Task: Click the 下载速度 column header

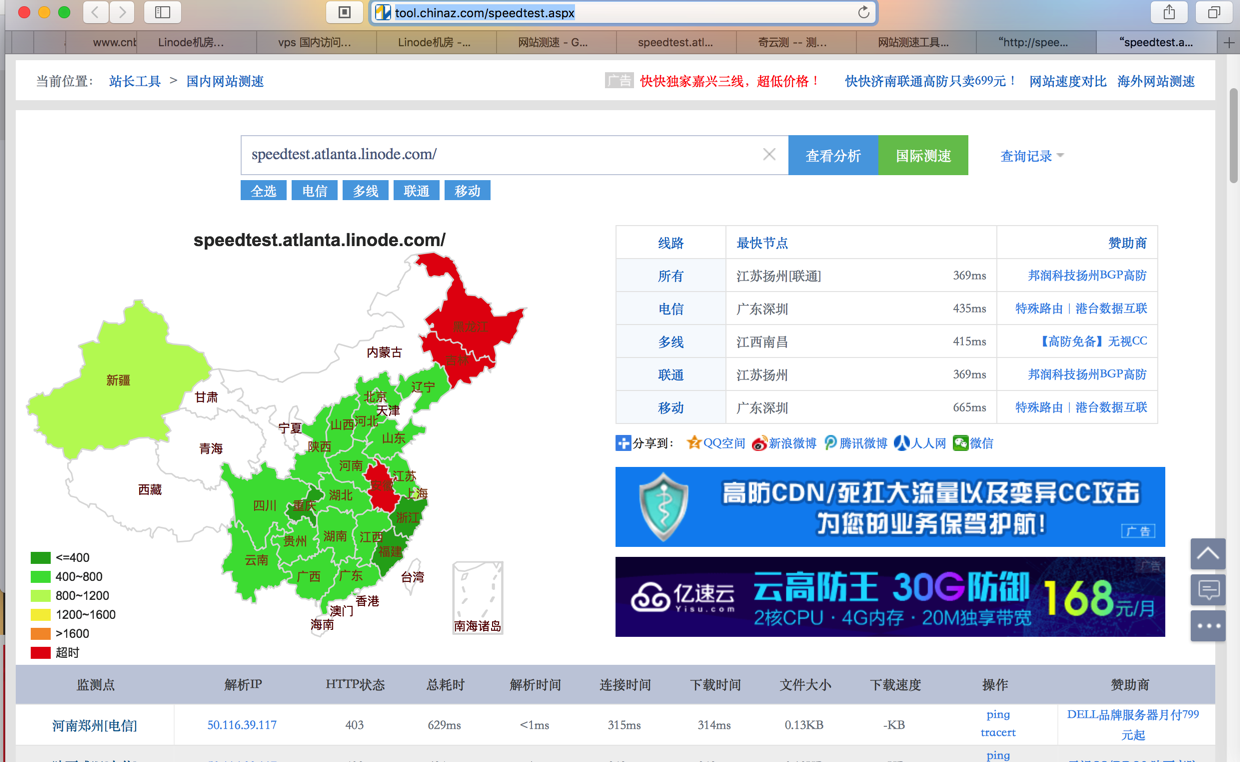Action: (x=895, y=685)
